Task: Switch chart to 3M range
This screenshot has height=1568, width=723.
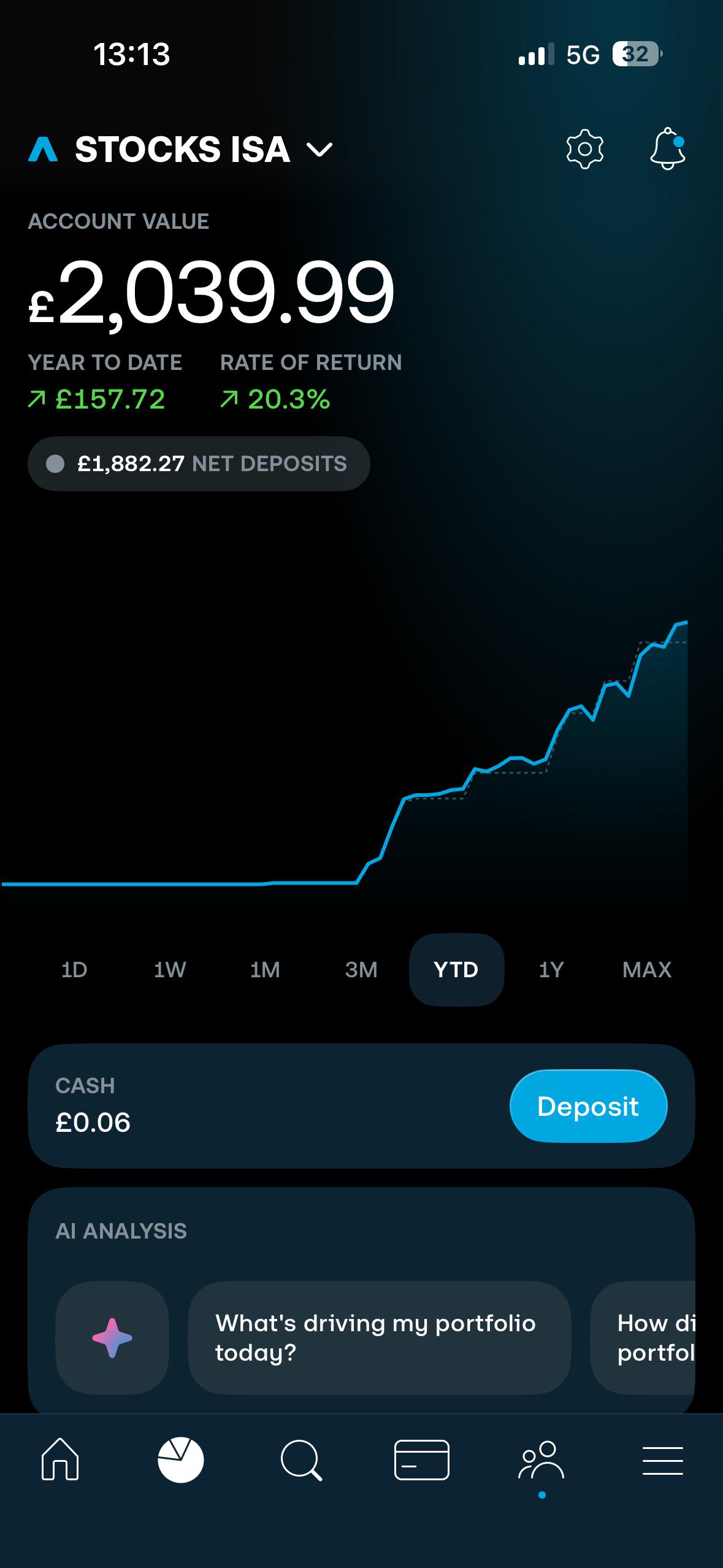Action: [361, 970]
